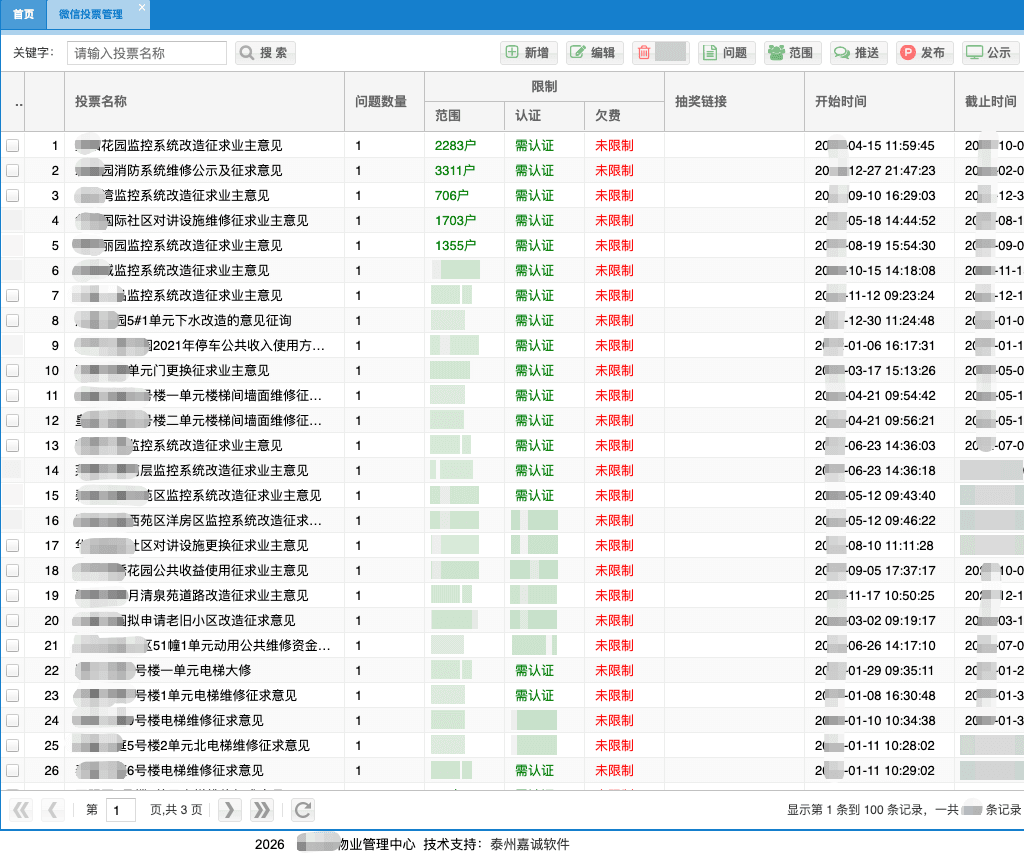The width and height of the screenshot is (1024, 854).
Task: Click the 1703户 scope value
Action: (455, 221)
